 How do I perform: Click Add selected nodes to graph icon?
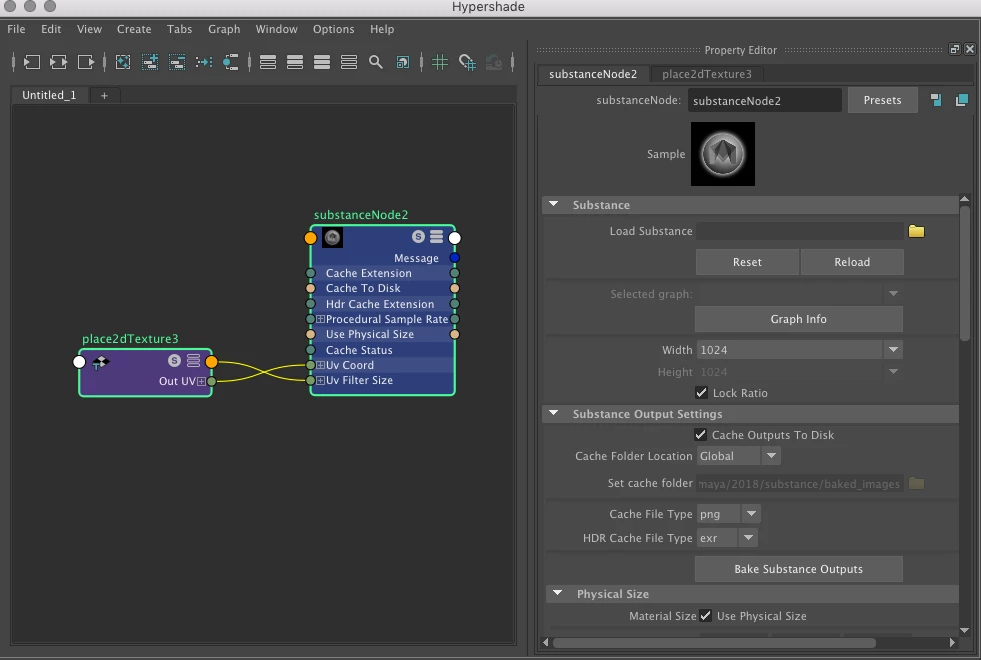(150, 62)
